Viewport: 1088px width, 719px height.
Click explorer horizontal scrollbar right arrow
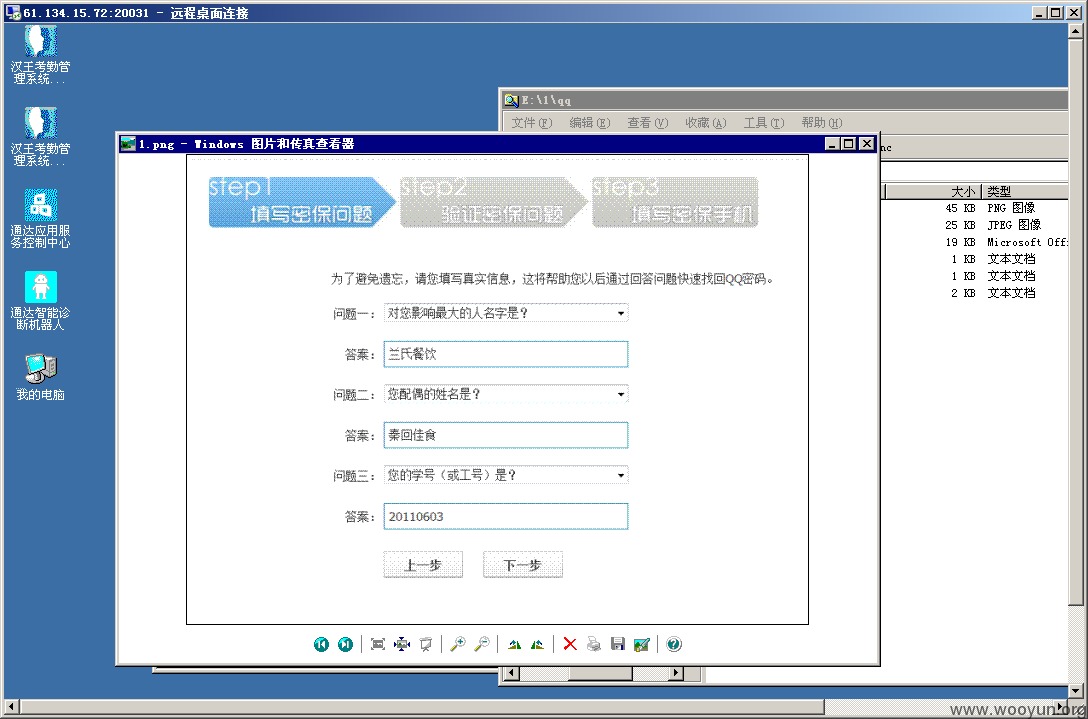click(676, 673)
